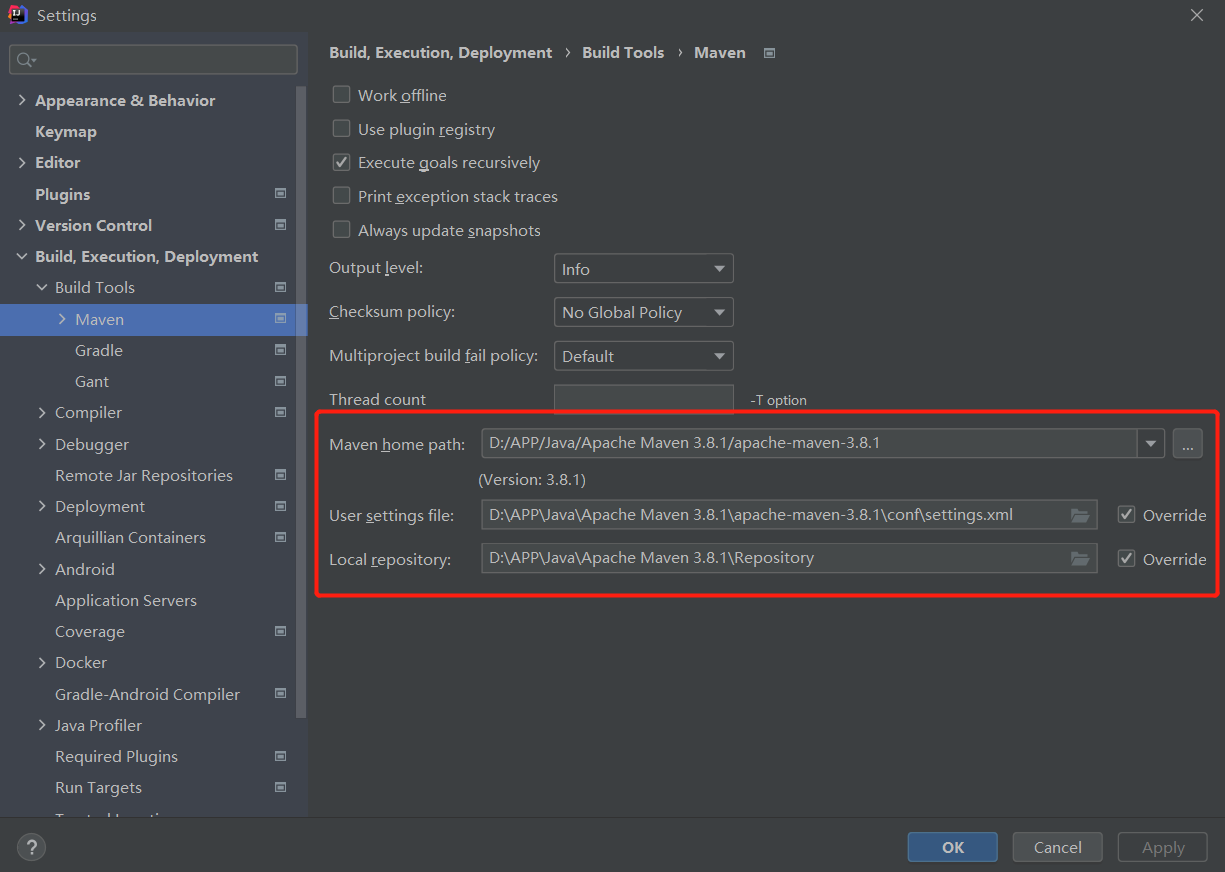The height and width of the screenshot is (872, 1225).
Task: Enable the Work offline checkbox
Action: point(341,95)
